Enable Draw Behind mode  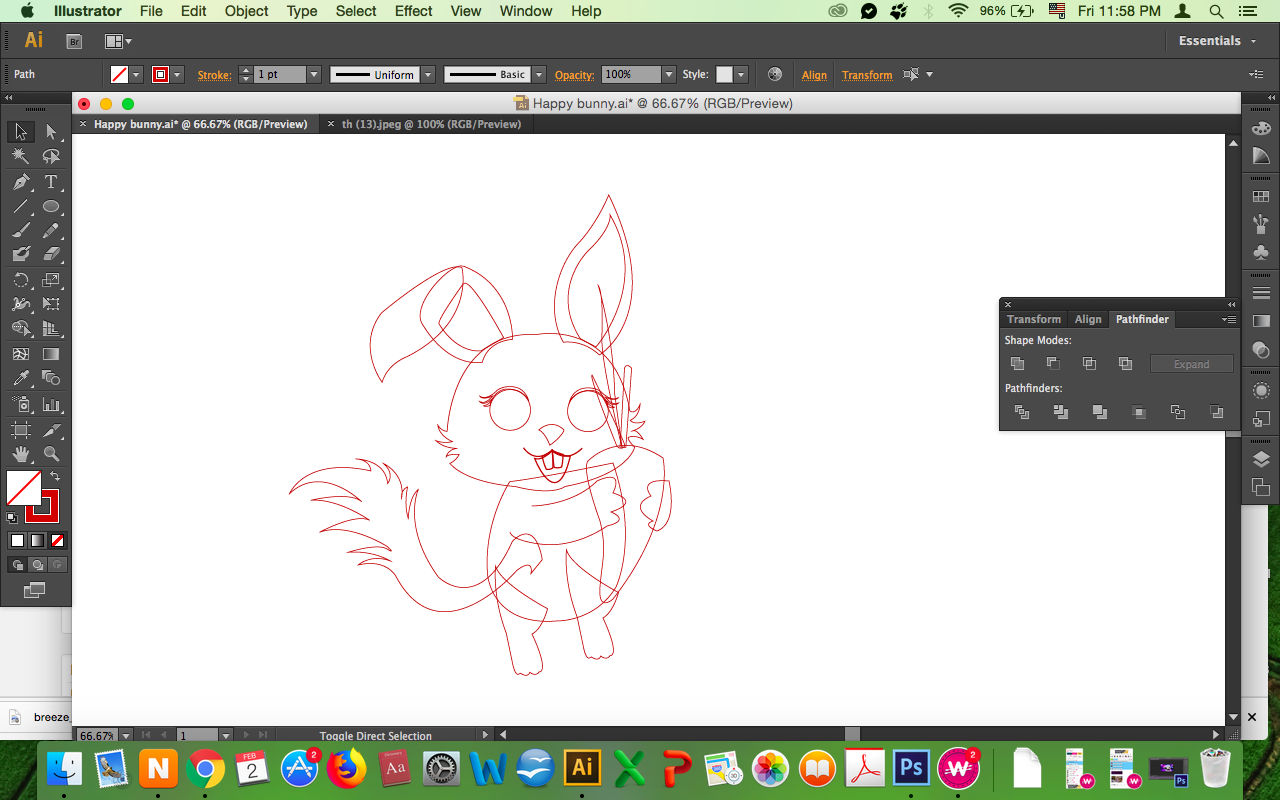37,565
